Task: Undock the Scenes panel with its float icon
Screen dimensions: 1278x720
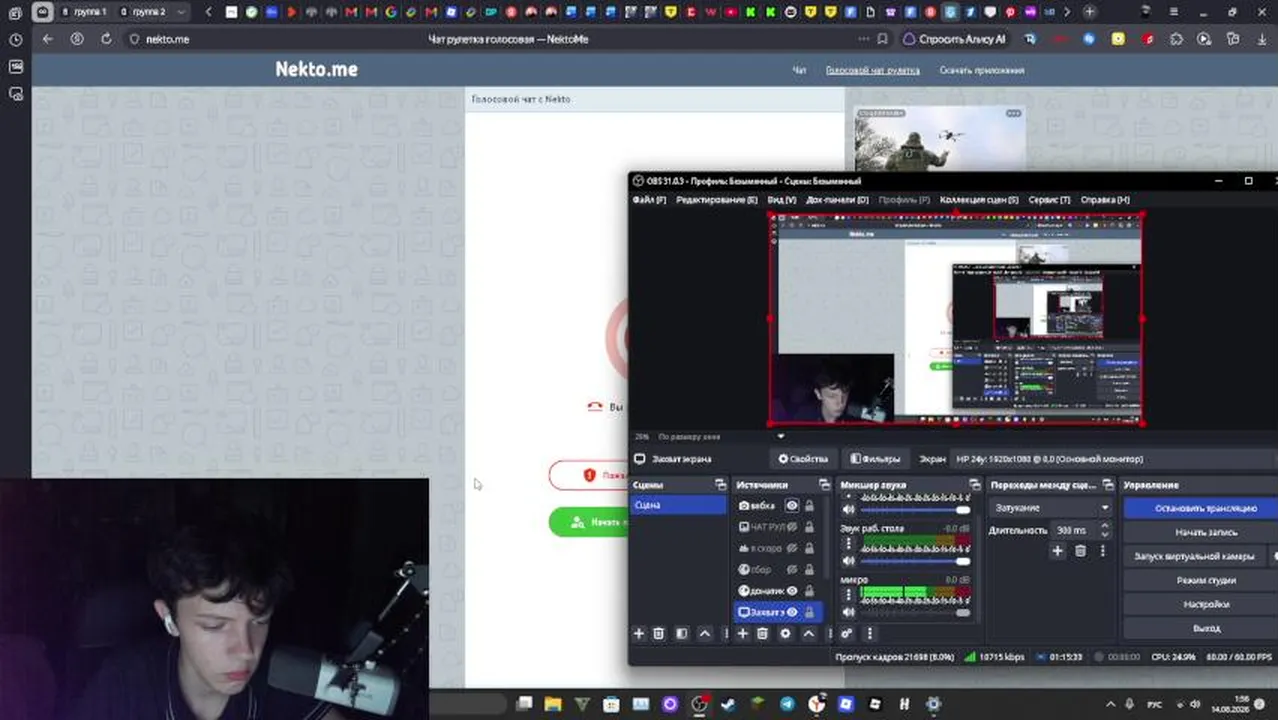Action: [x=720, y=485]
